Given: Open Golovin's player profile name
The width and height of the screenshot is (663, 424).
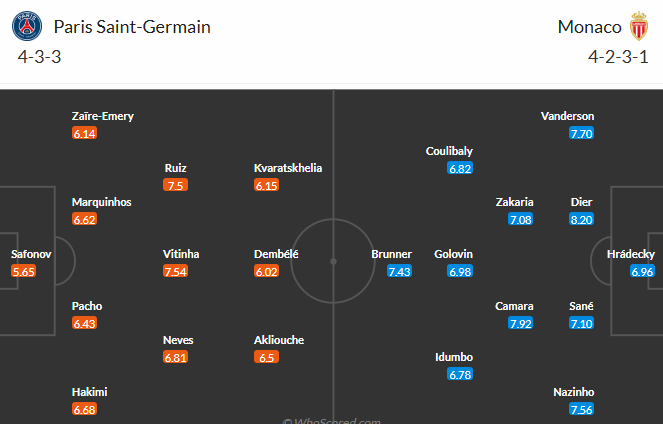Looking at the screenshot, I should [x=453, y=254].
